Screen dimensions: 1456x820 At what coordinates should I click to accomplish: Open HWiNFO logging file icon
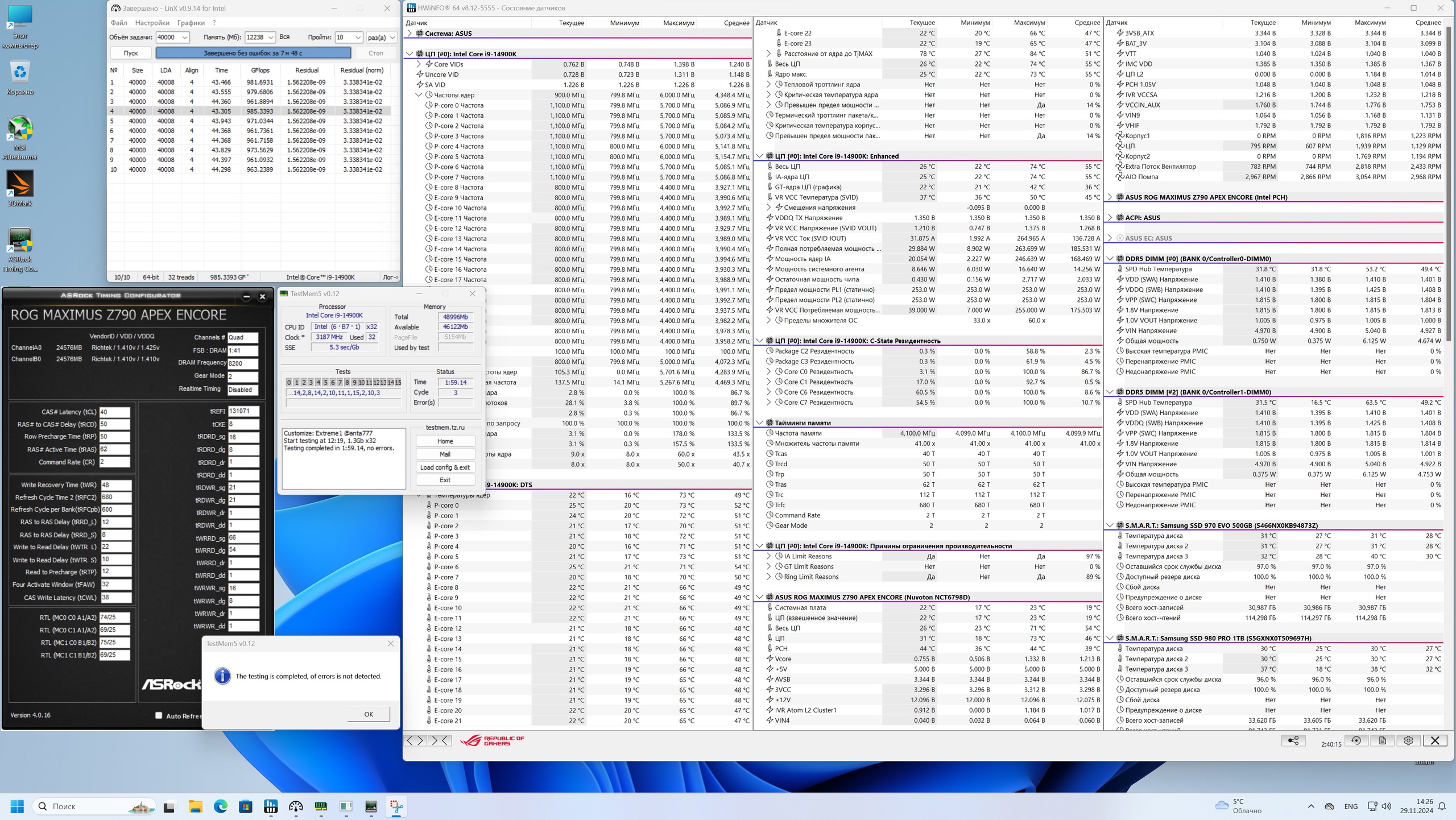click(x=1382, y=740)
